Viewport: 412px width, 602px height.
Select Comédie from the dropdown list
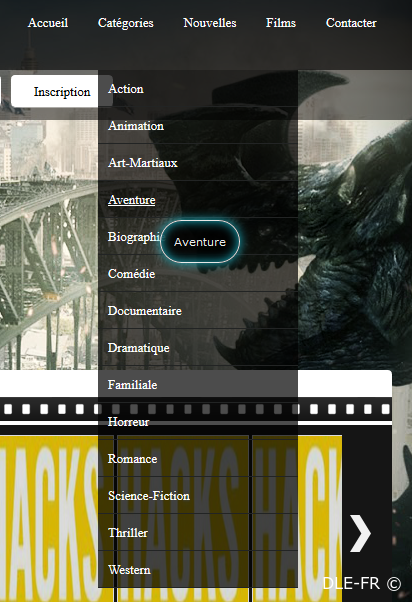(x=198, y=274)
